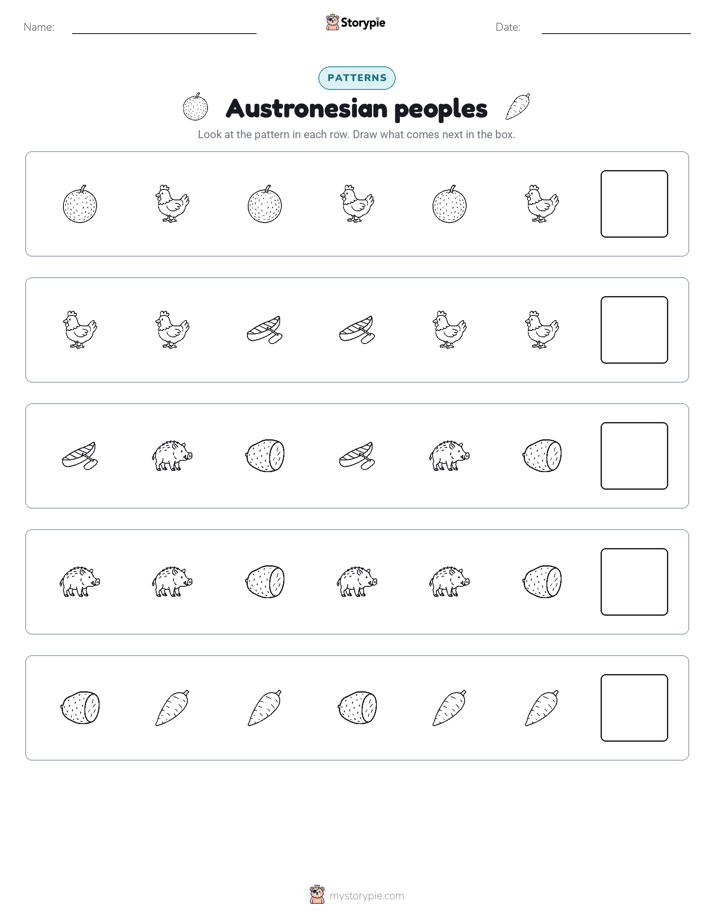
Task: Click the Name input line
Action: [x=164, y=33]
